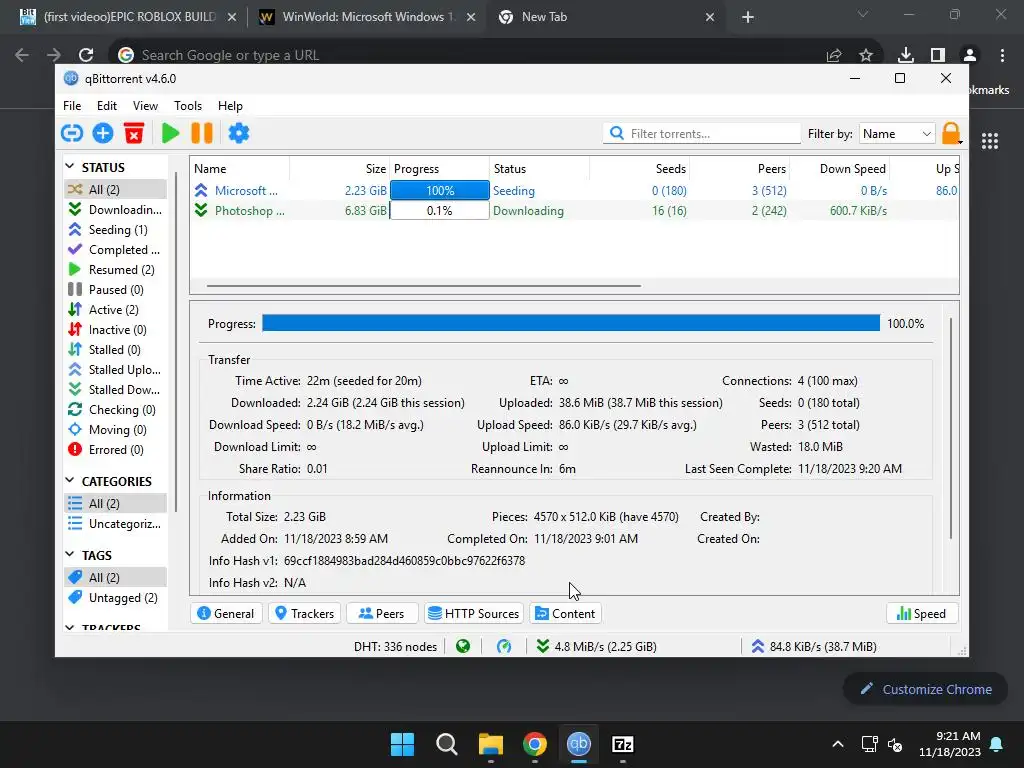Select Active (2) status filter
Viewport: 1024px width, 768px height.
116,310
